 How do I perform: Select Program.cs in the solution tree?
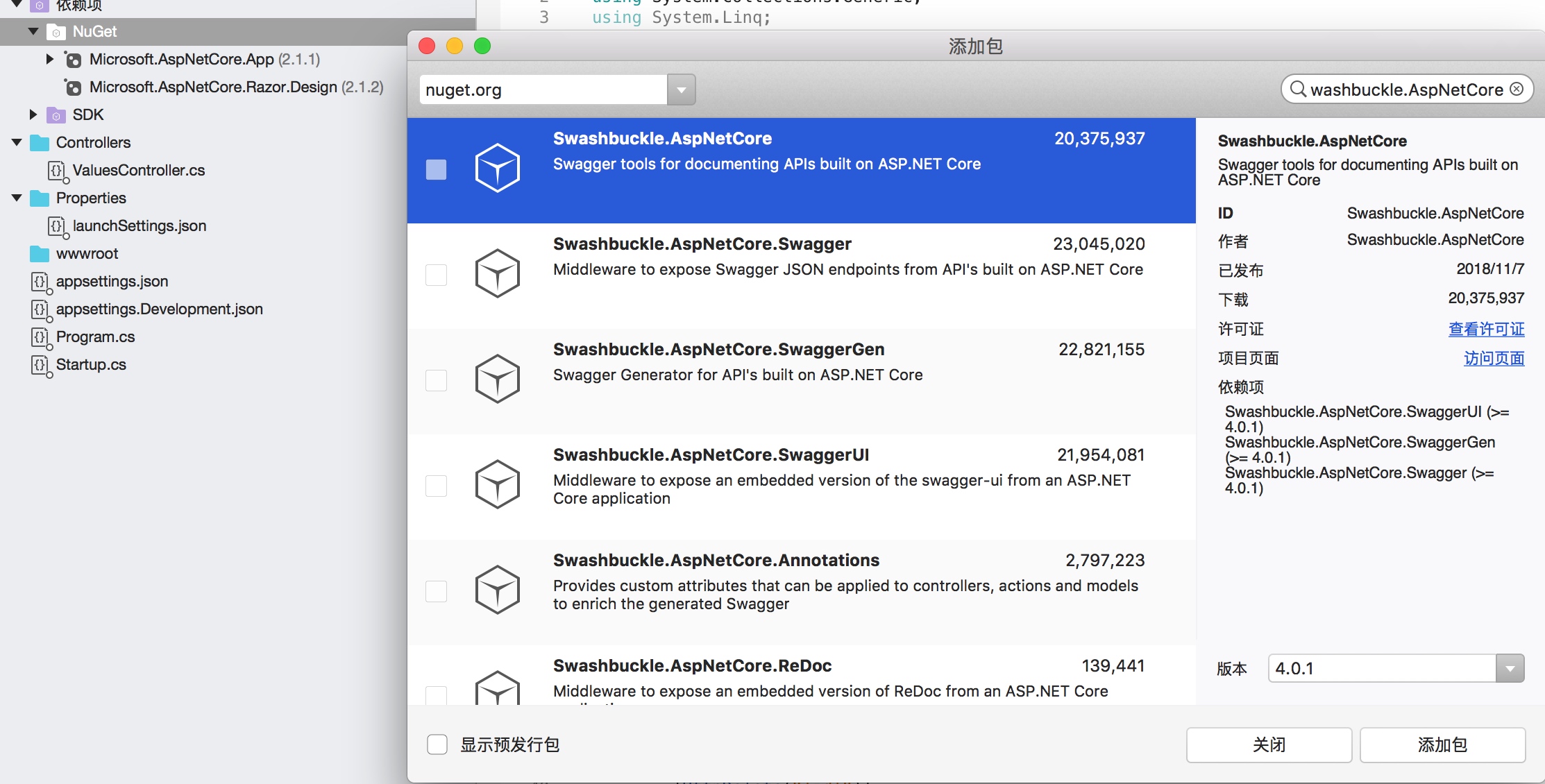95,336
